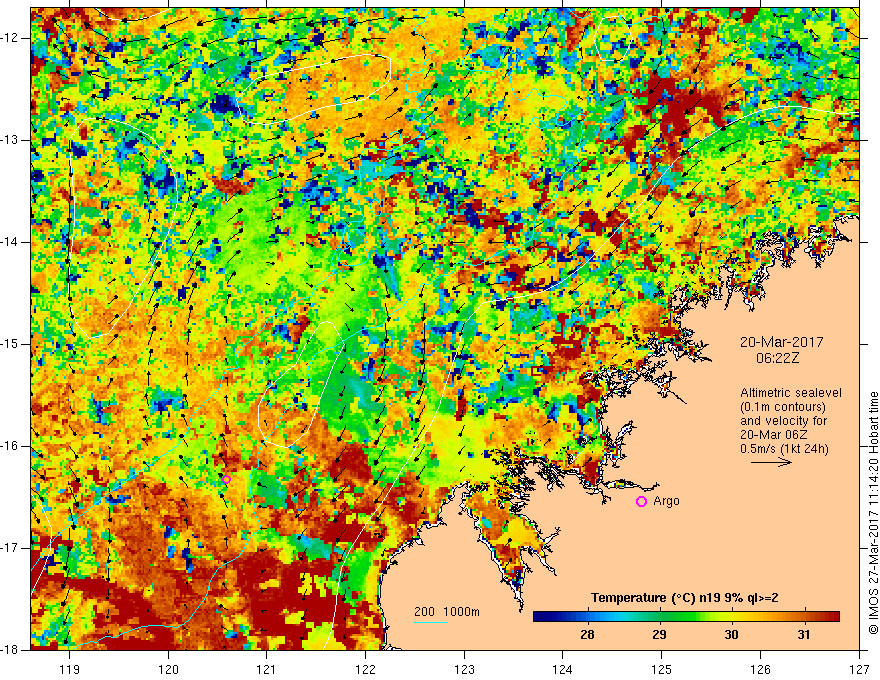Click the latitude axis label "-16"

click(10, 445)
